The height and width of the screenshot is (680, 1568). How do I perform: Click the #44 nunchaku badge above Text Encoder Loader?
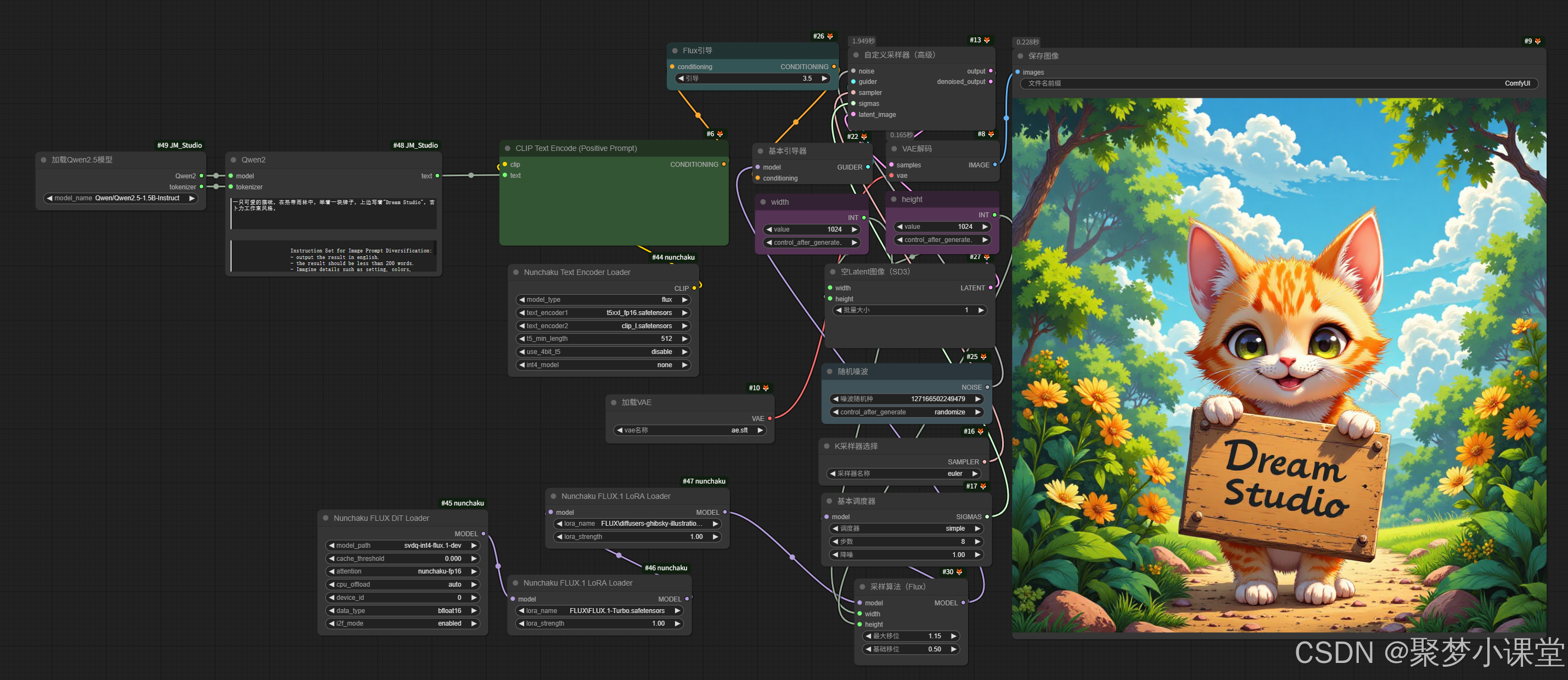point(673,257)
